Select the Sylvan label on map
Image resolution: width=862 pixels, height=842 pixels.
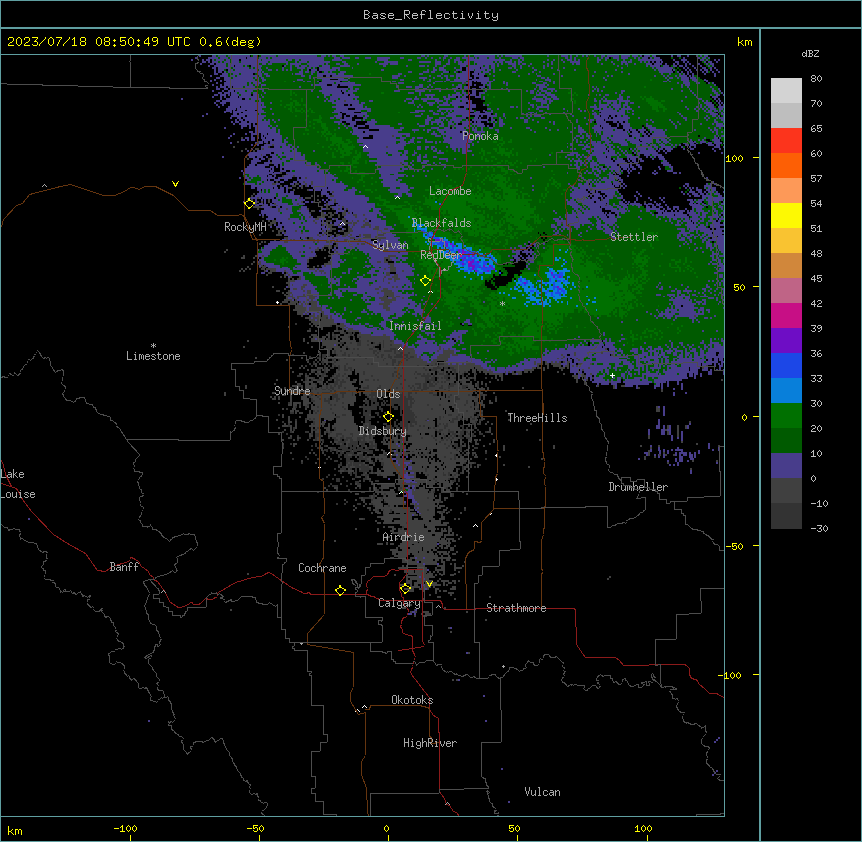coord(390,245)
